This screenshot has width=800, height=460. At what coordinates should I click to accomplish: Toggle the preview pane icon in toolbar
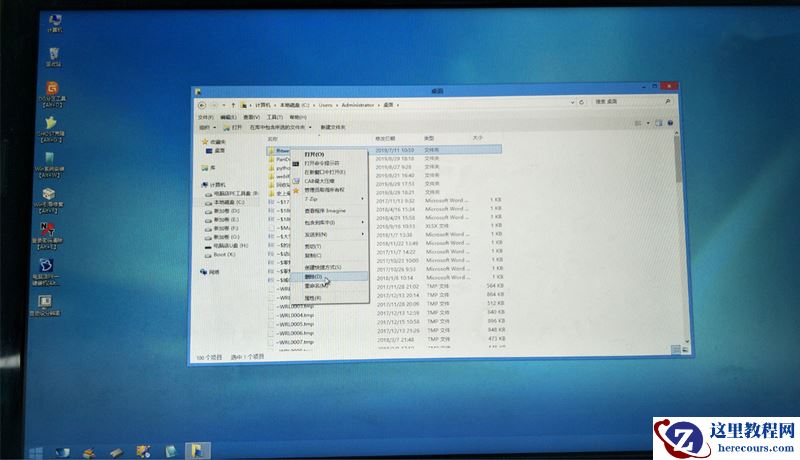[659, 123]
